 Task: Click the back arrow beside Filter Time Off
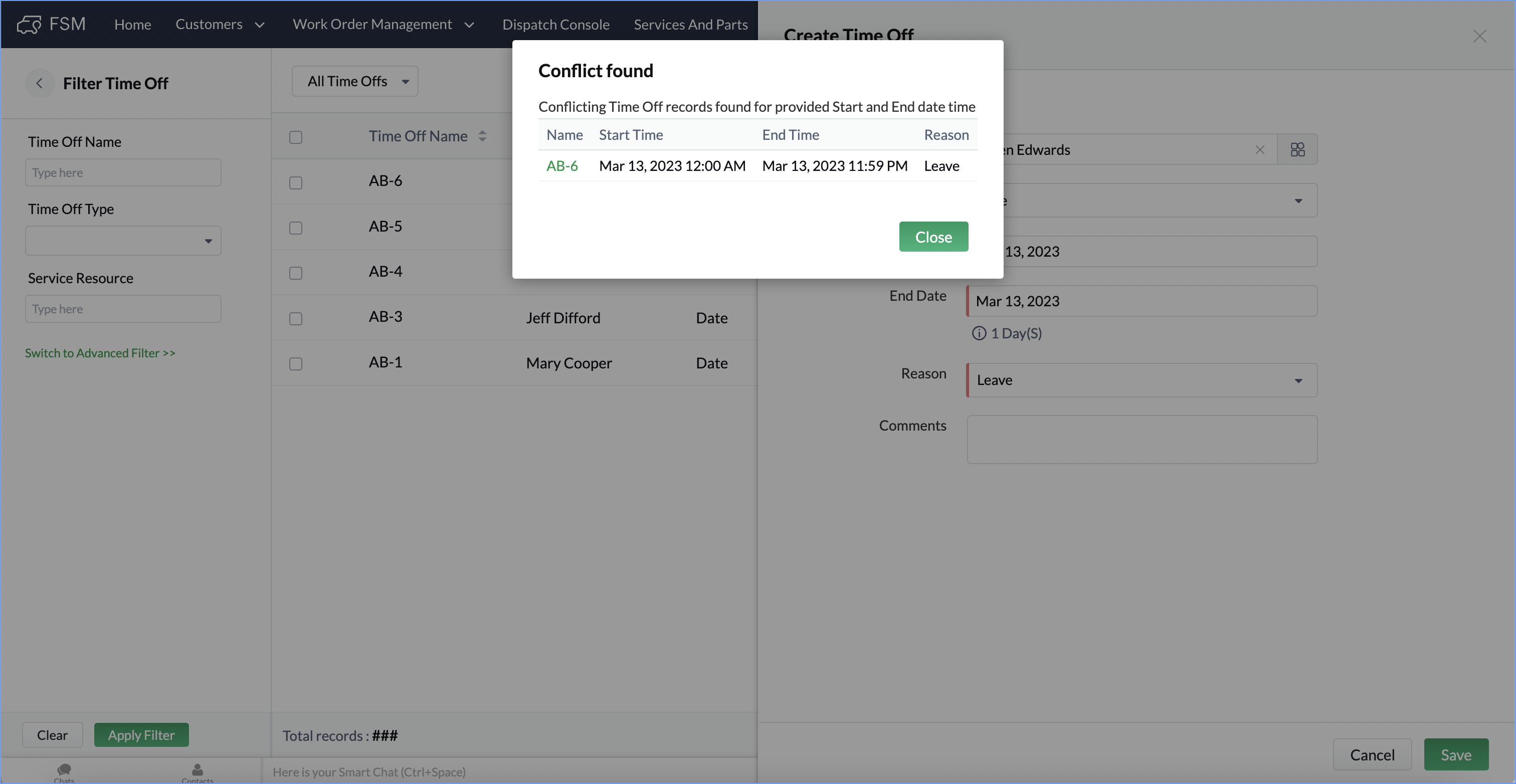(40, 83)
